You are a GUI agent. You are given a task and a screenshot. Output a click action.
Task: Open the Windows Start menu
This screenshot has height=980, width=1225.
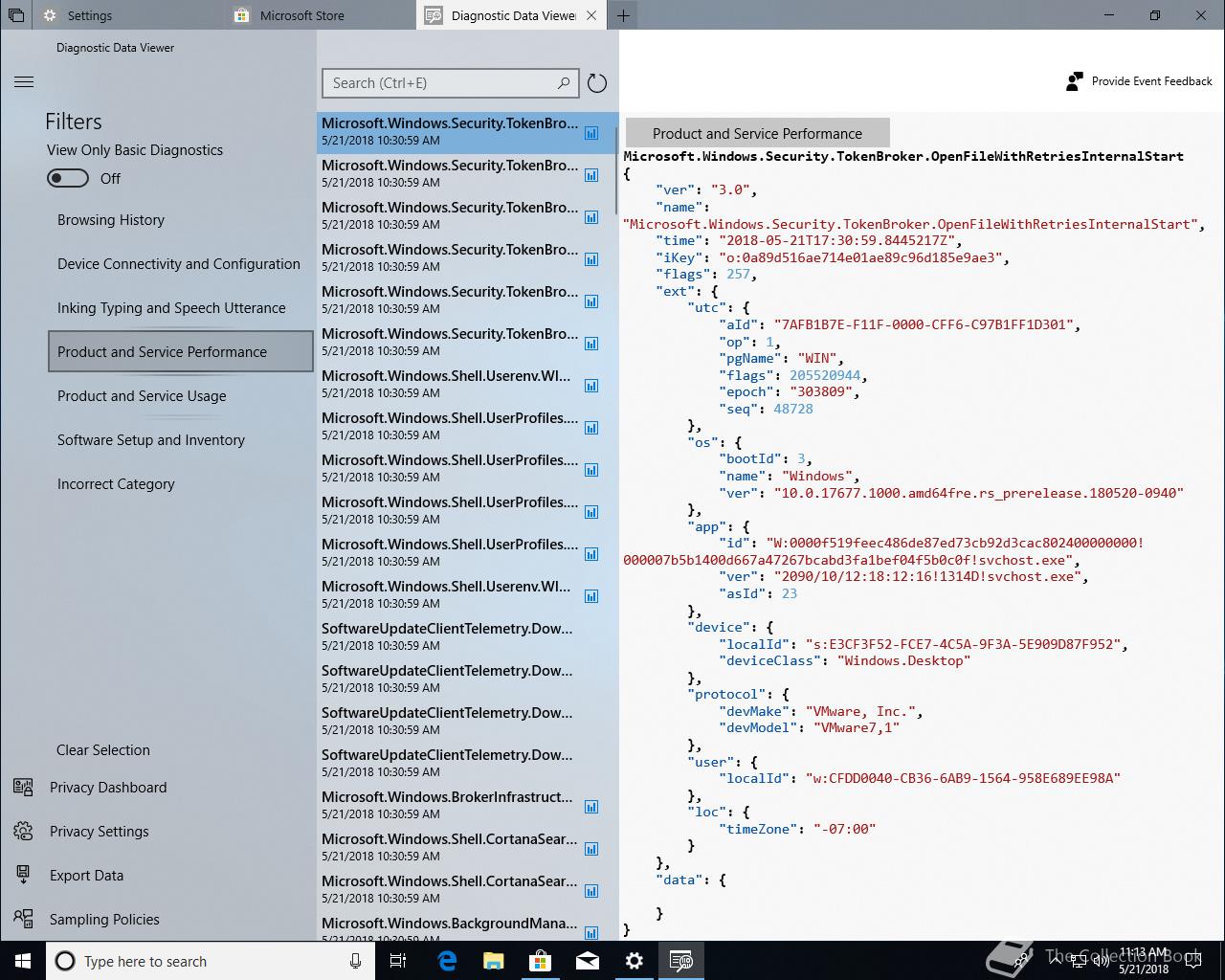[x=23, y=961]
